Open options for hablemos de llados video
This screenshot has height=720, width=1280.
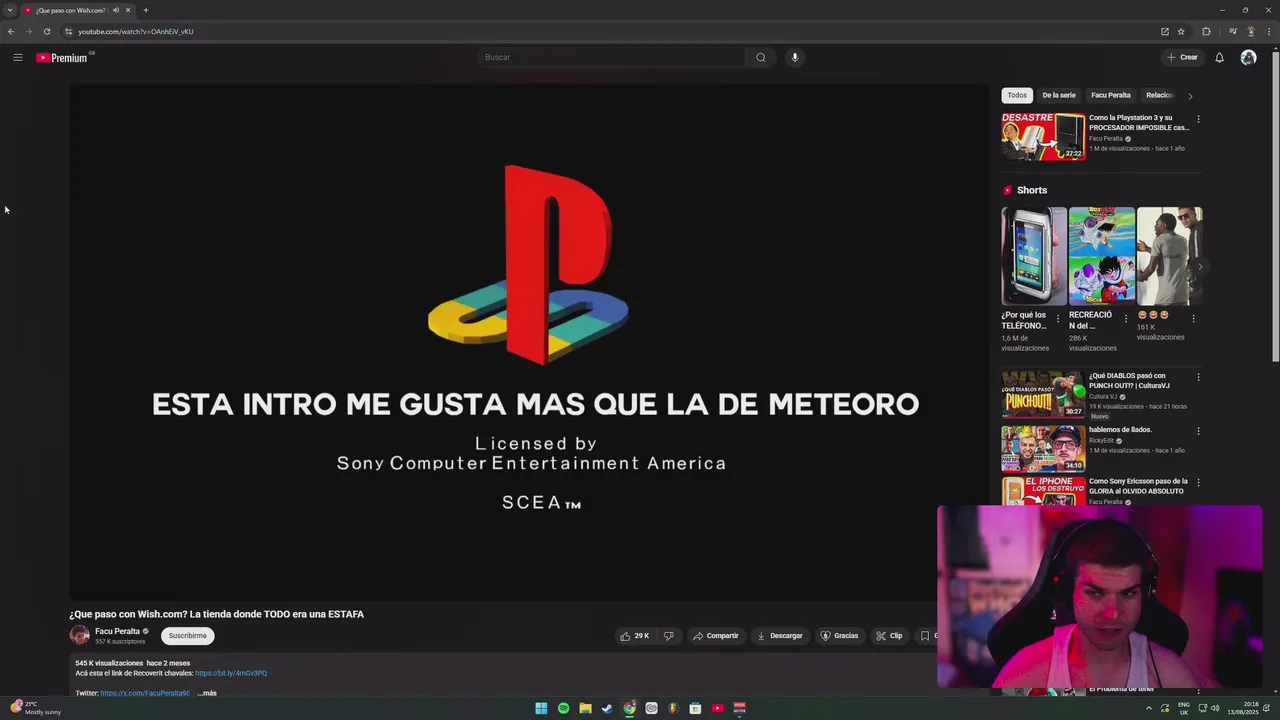[1198, 431]
